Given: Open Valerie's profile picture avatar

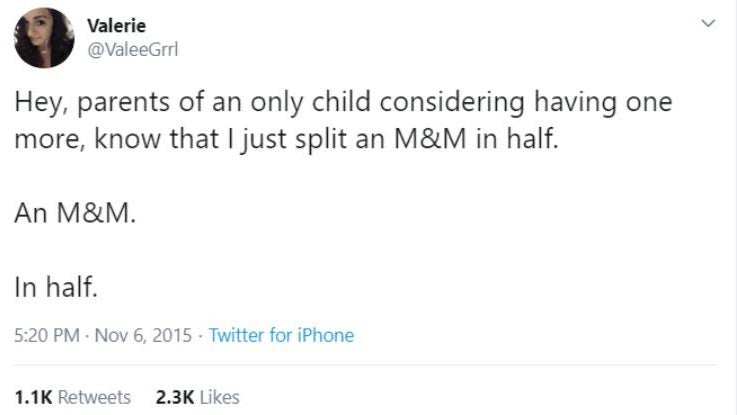Looking at the screenshot, I should (44, 38).
